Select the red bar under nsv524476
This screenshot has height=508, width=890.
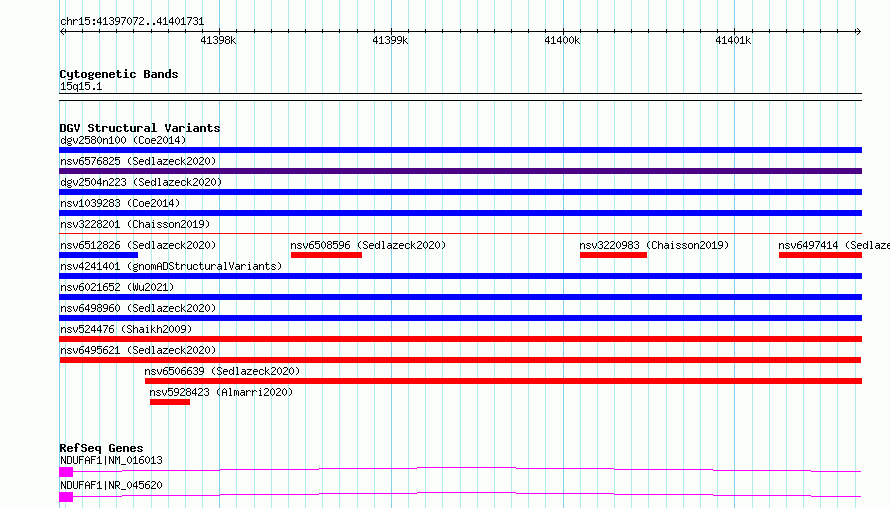click(x=460, y=339)
